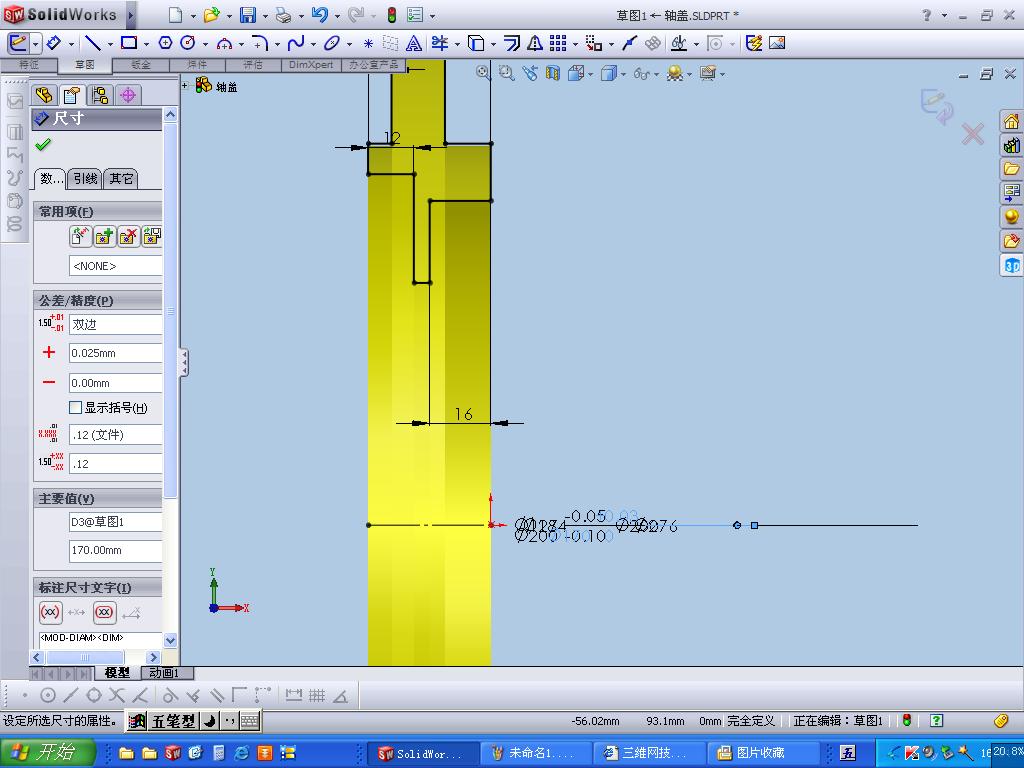Select the Line sketch tool

[x=93, y=44]
